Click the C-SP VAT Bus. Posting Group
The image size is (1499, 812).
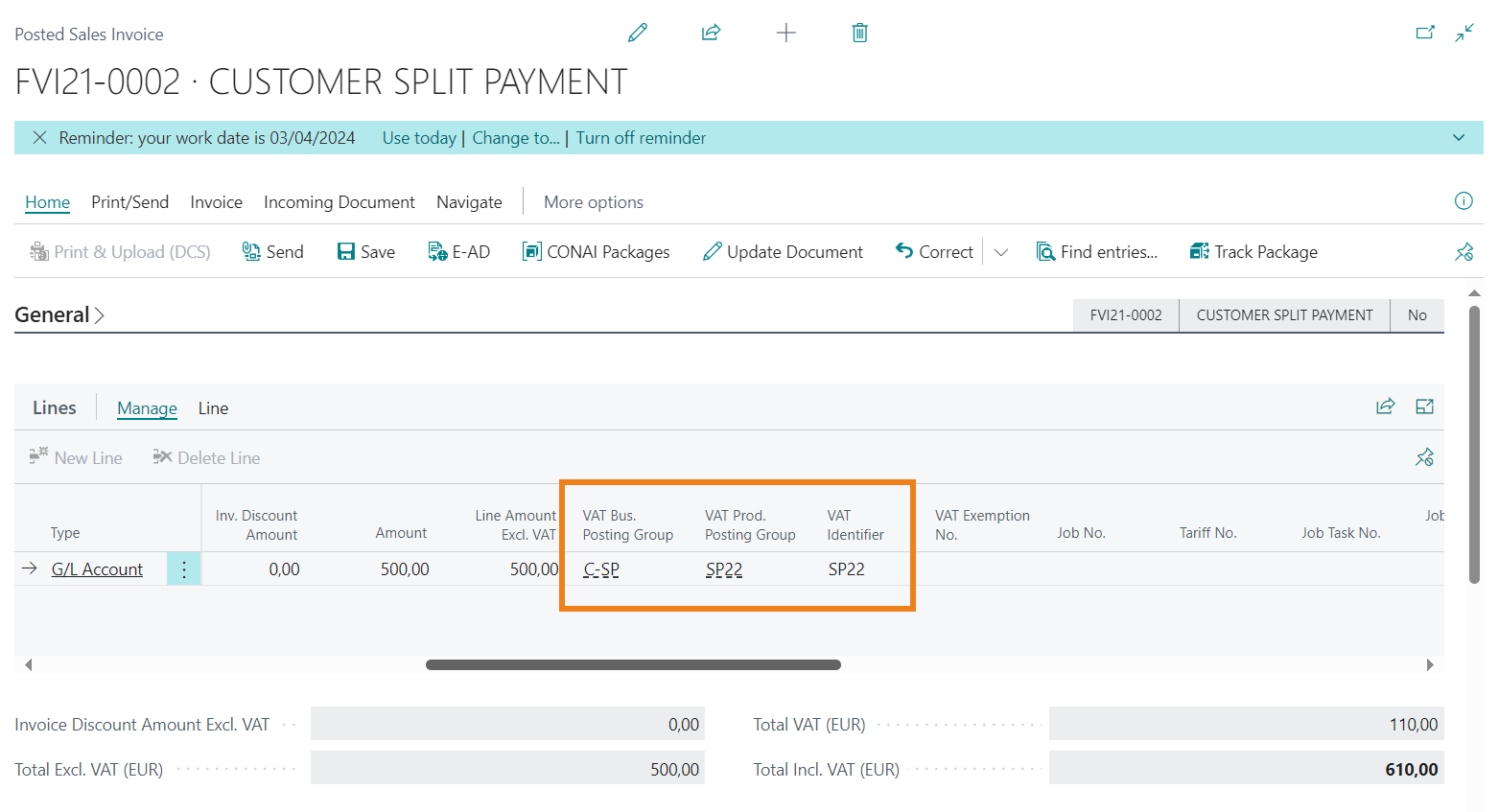tap(601, 569)
